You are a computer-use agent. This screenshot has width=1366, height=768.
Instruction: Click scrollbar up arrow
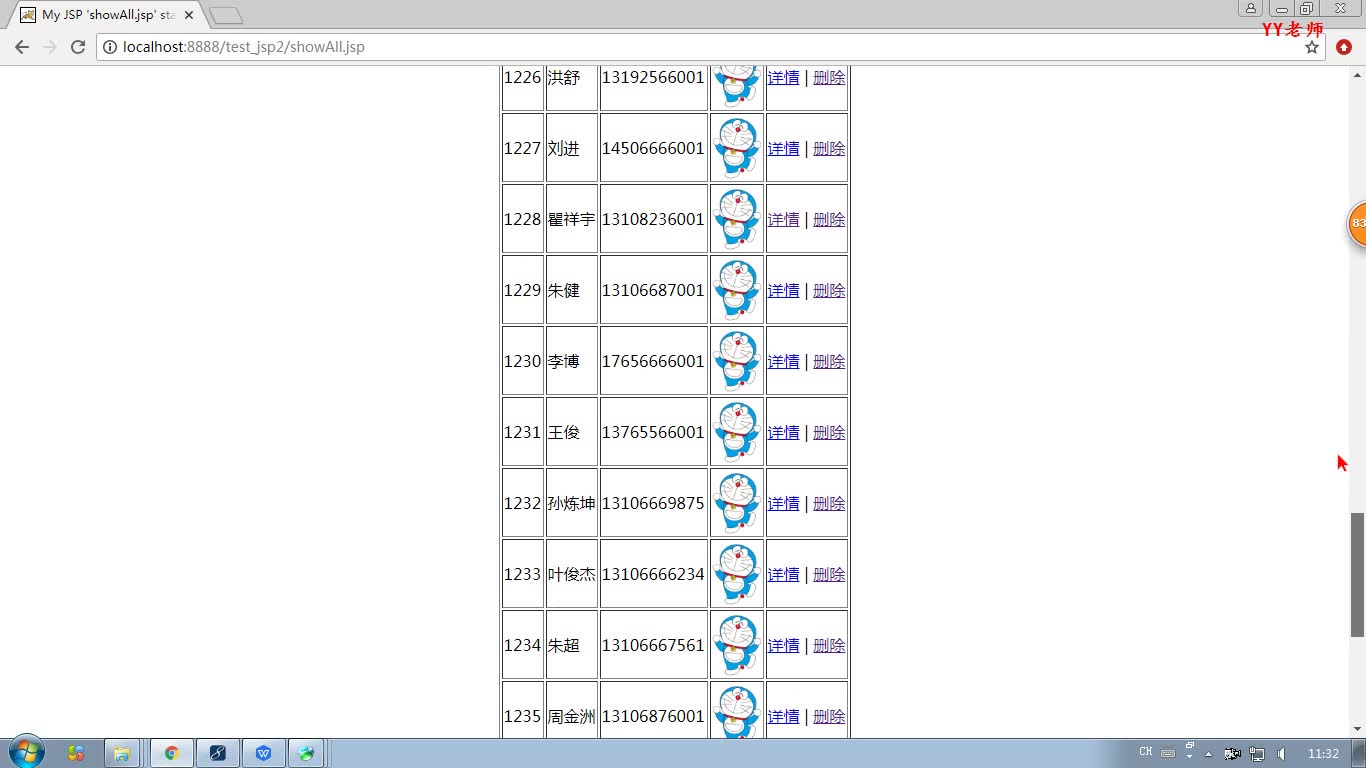pos(1357,74)
